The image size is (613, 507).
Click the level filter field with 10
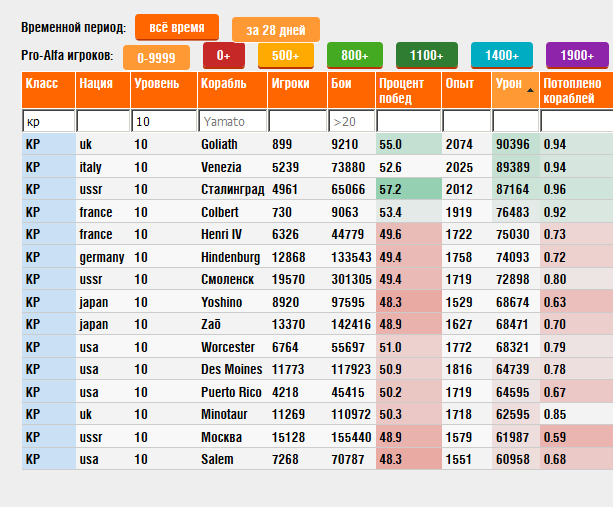pos(163,121)
